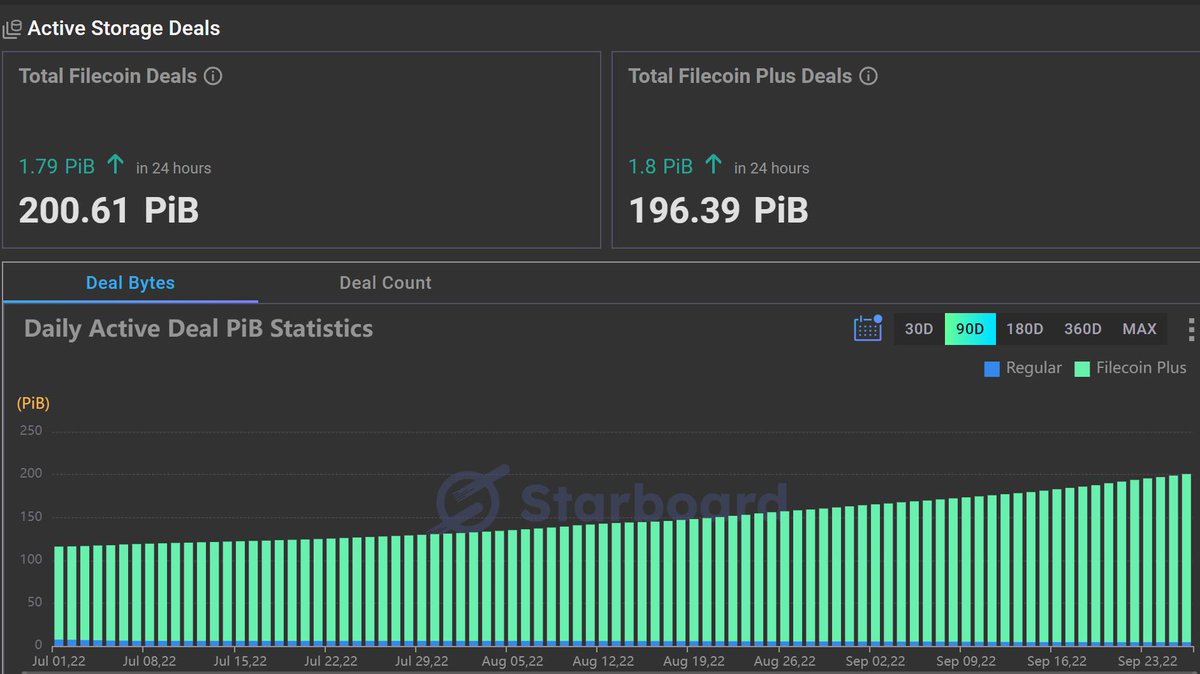Select the 90D time range

970,329
